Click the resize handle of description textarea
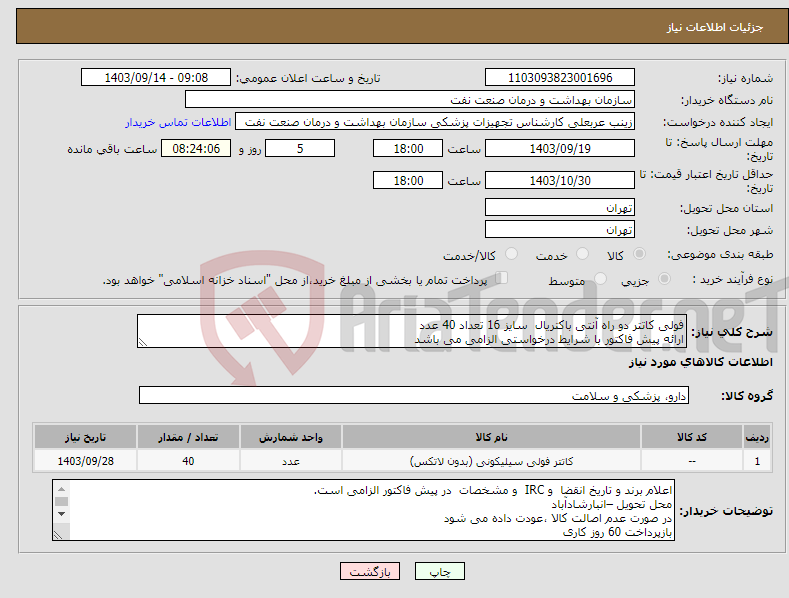Viewport: 789px width, 598px height. pos(143,342)
